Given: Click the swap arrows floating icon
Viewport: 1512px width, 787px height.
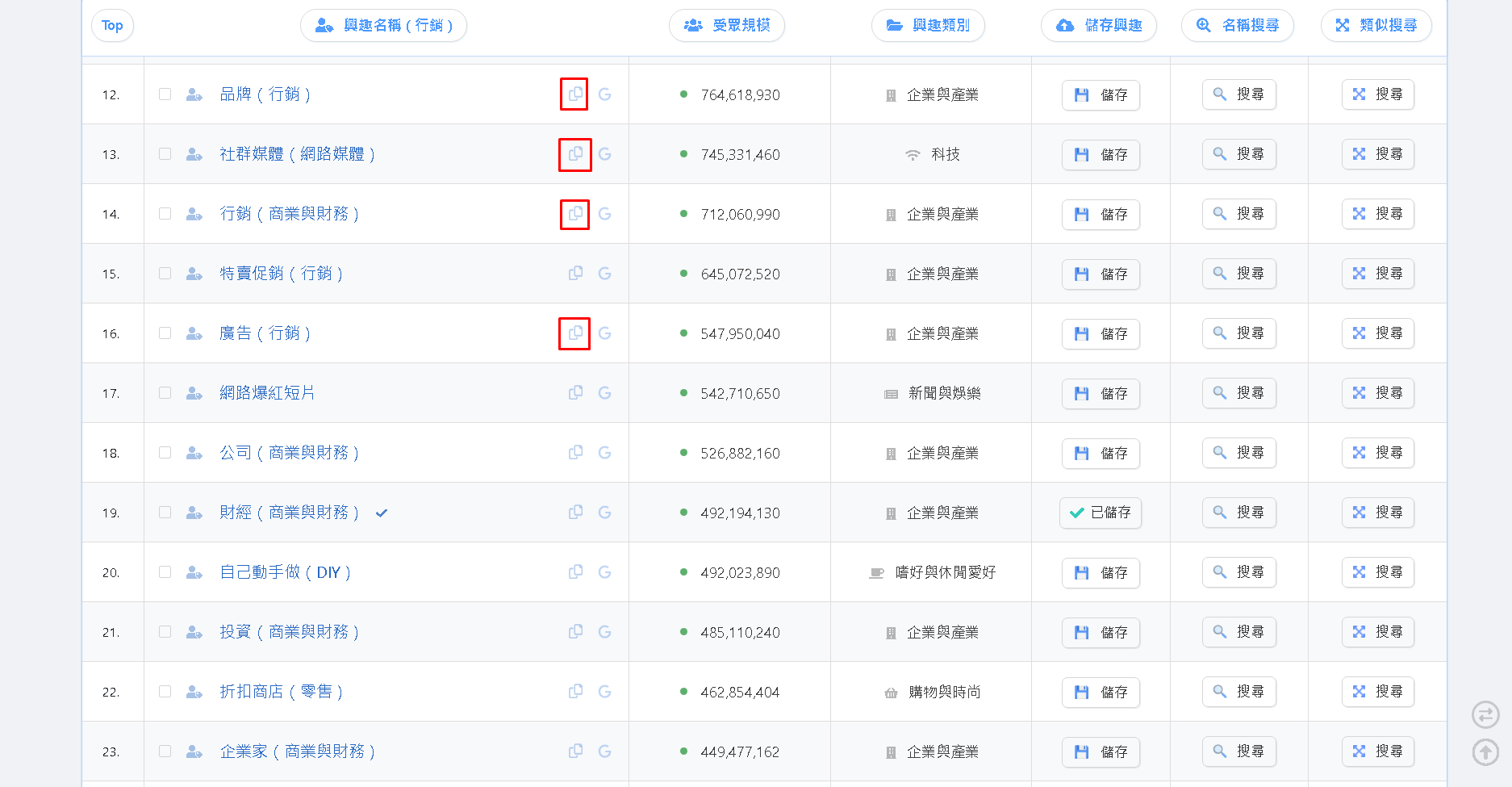Looking at the screenshot, I should click(x=1485, y=714).
